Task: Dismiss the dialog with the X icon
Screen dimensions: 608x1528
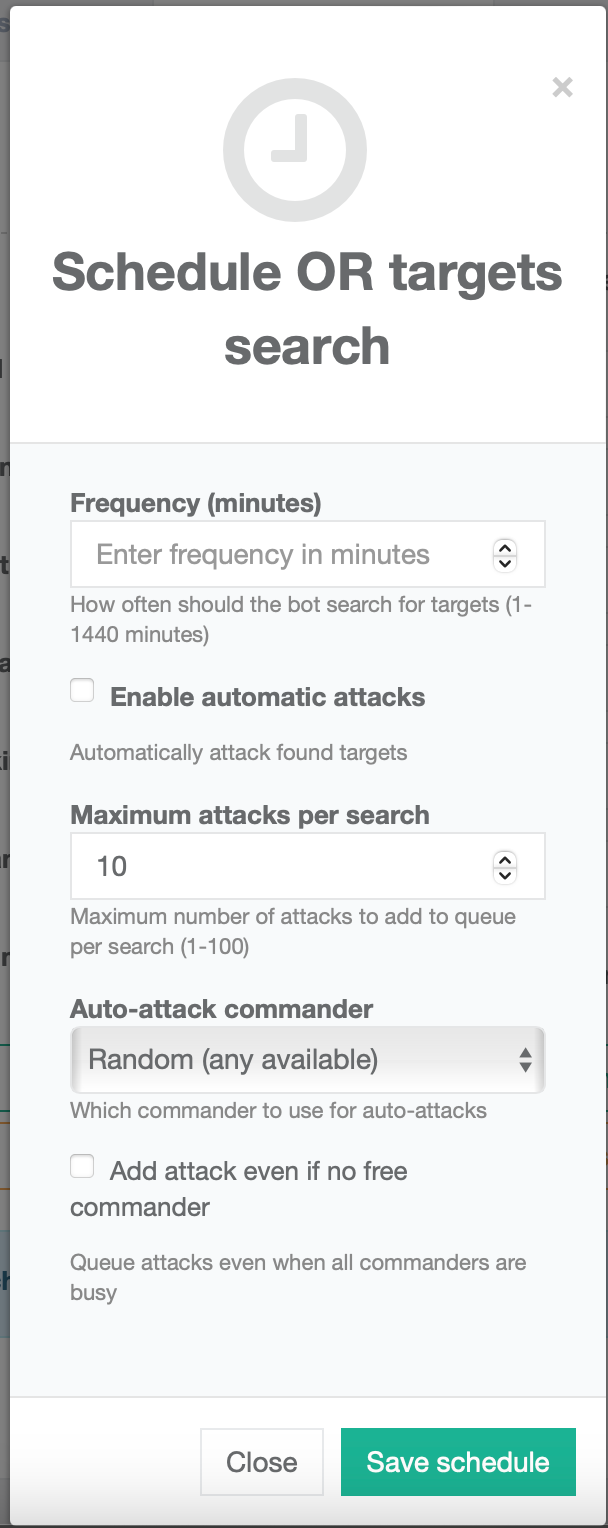Action: point(563,88)
